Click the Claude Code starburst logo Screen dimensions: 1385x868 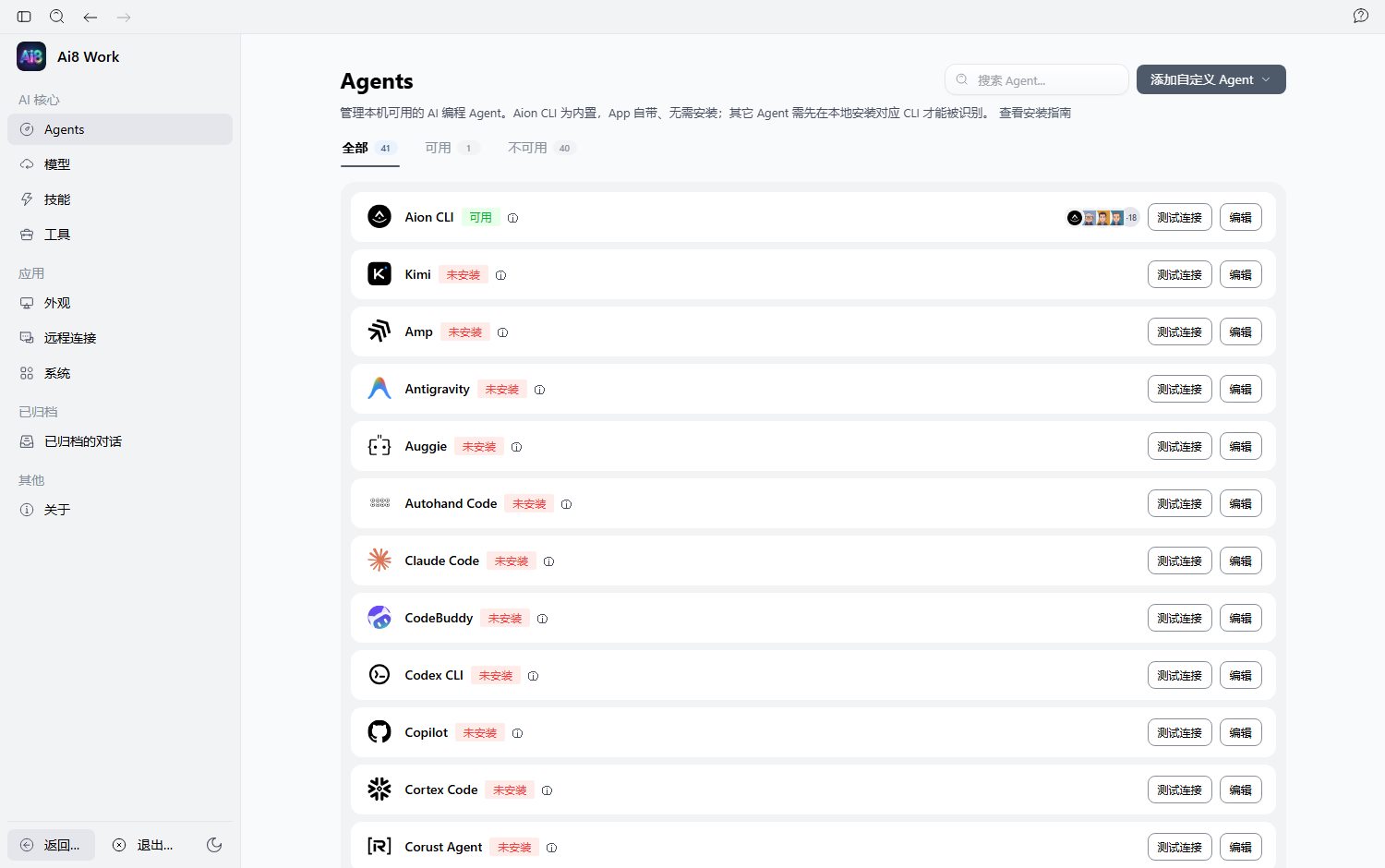[379, 561]
